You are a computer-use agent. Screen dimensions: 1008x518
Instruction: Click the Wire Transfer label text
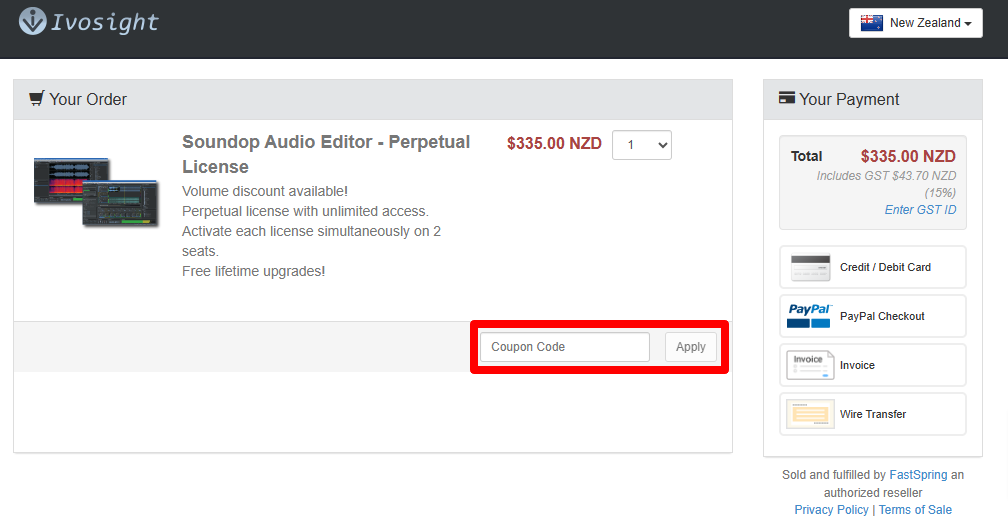tap(872, 414)
